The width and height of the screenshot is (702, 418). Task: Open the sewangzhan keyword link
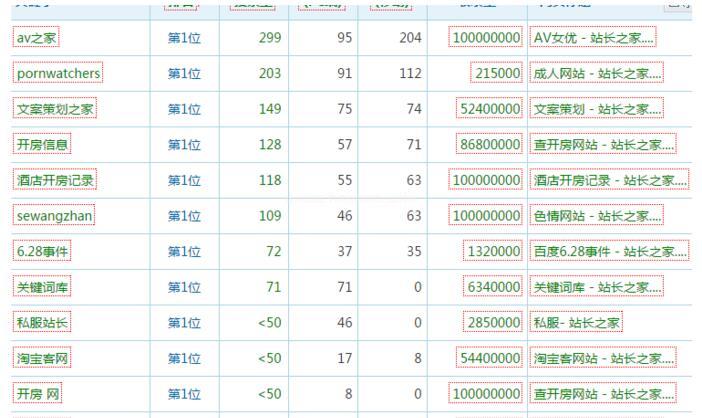[x=54, y=216]
